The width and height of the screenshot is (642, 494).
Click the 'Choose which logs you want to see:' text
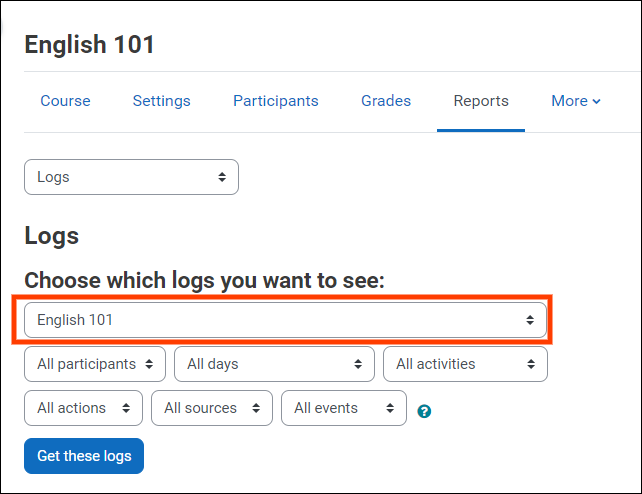tap(204, 280)
